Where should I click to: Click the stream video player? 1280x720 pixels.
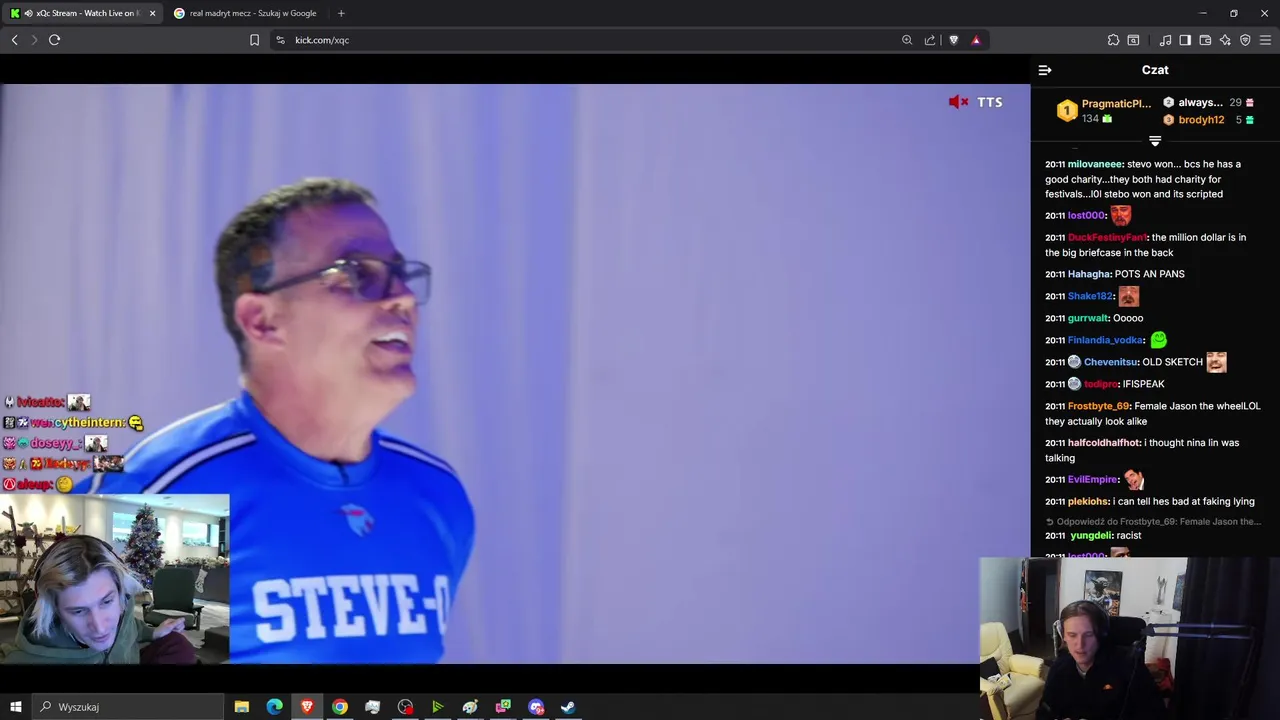coord(515,373)
